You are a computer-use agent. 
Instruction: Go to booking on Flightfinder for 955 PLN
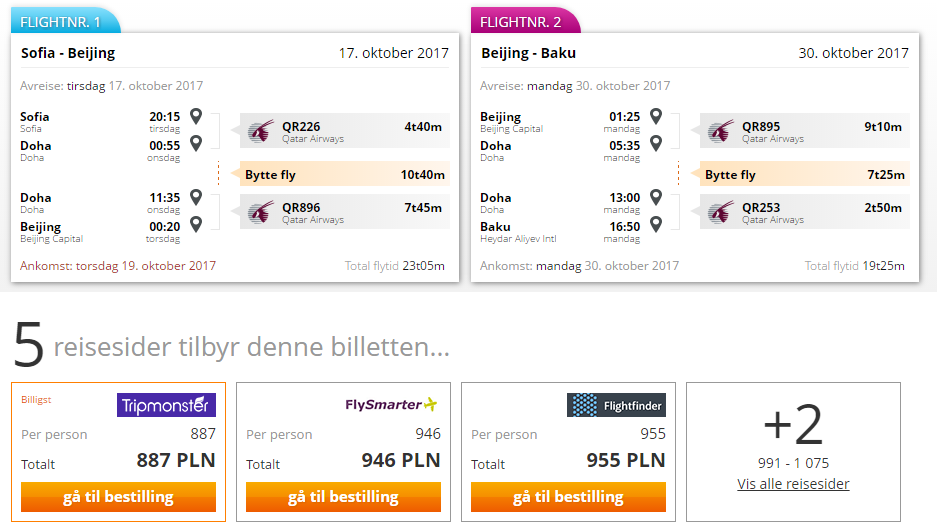coord(568,497)
